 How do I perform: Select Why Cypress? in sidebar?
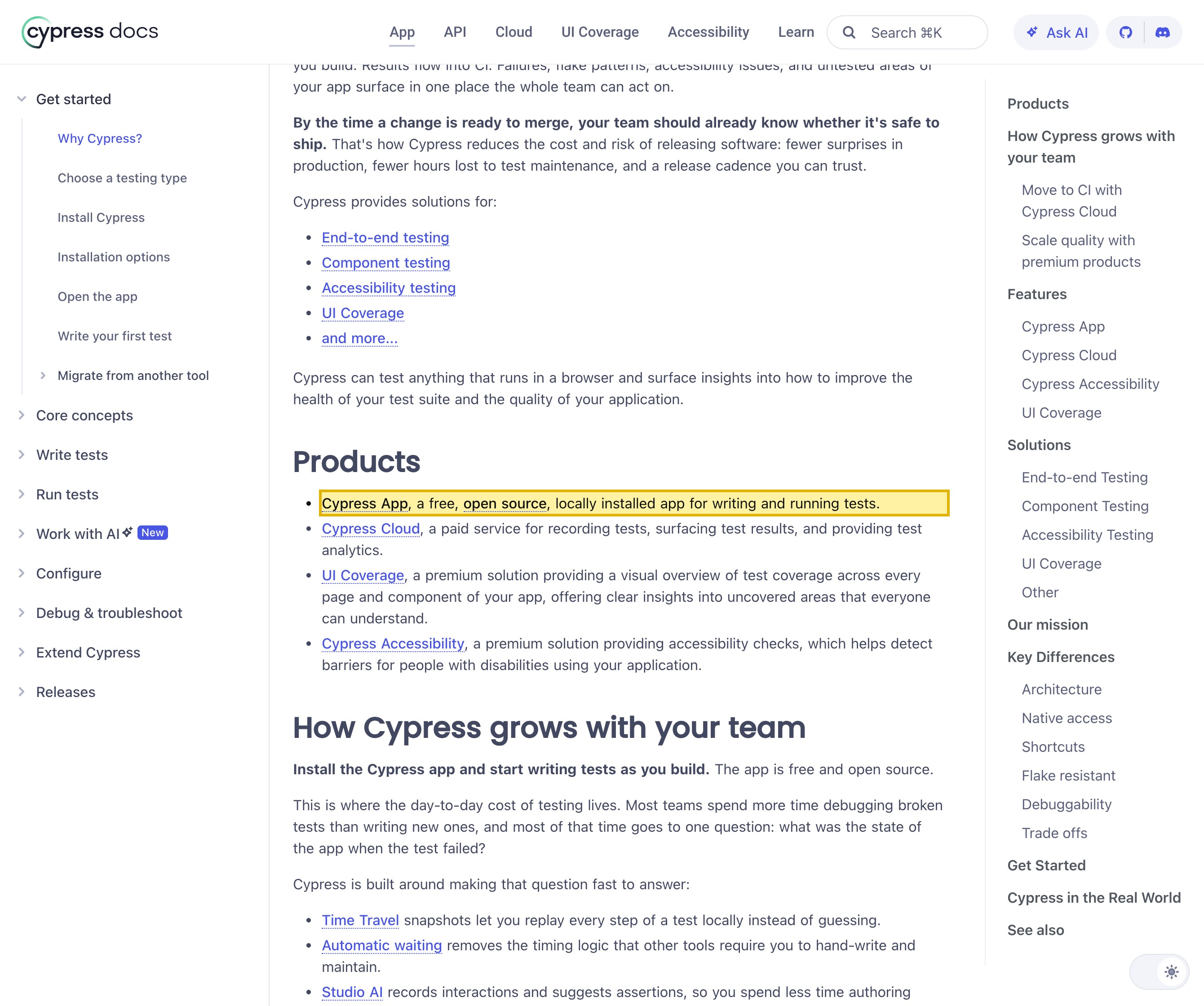click(x=100, y=138)
